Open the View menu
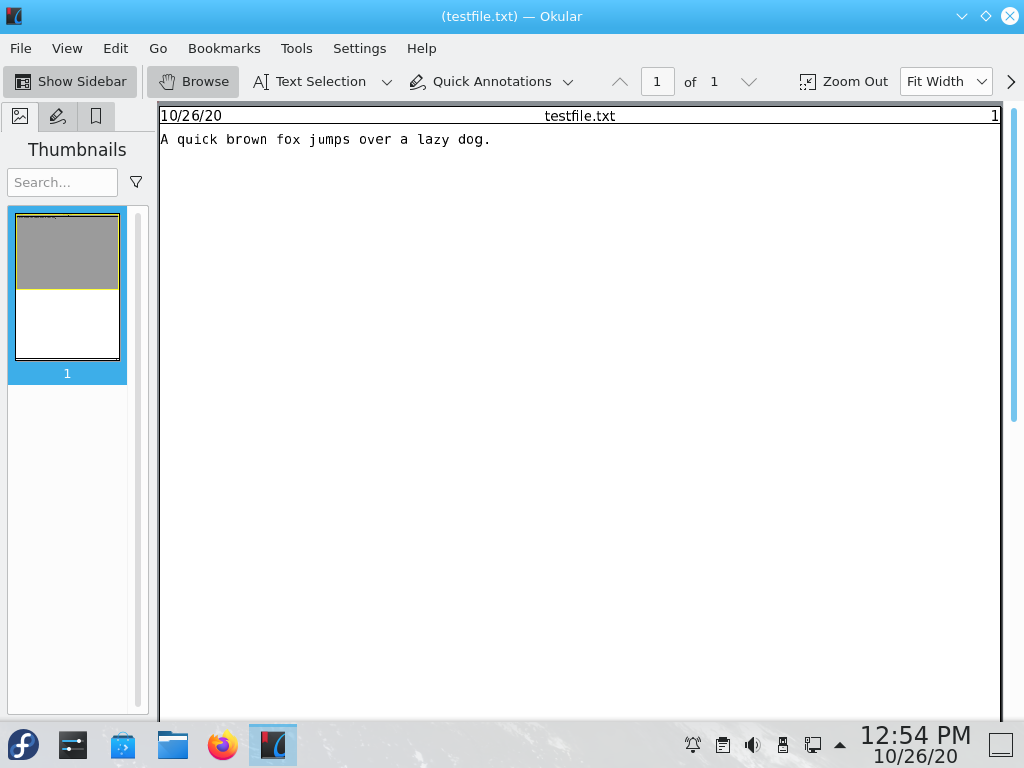Image resolution: width=1024 pixels, height=768 pixels. click(67, 48)
